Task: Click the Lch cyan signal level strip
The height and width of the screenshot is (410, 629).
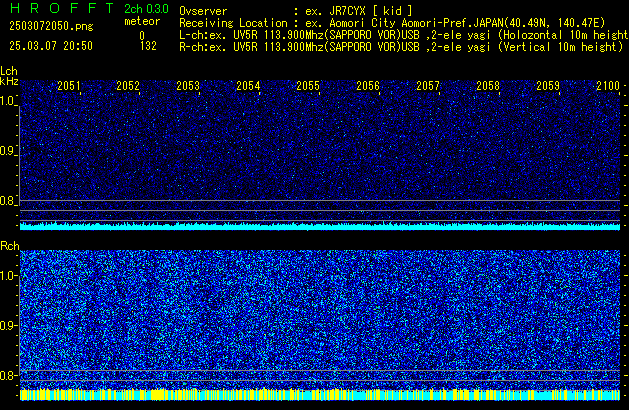Action: tap(320, 226)
